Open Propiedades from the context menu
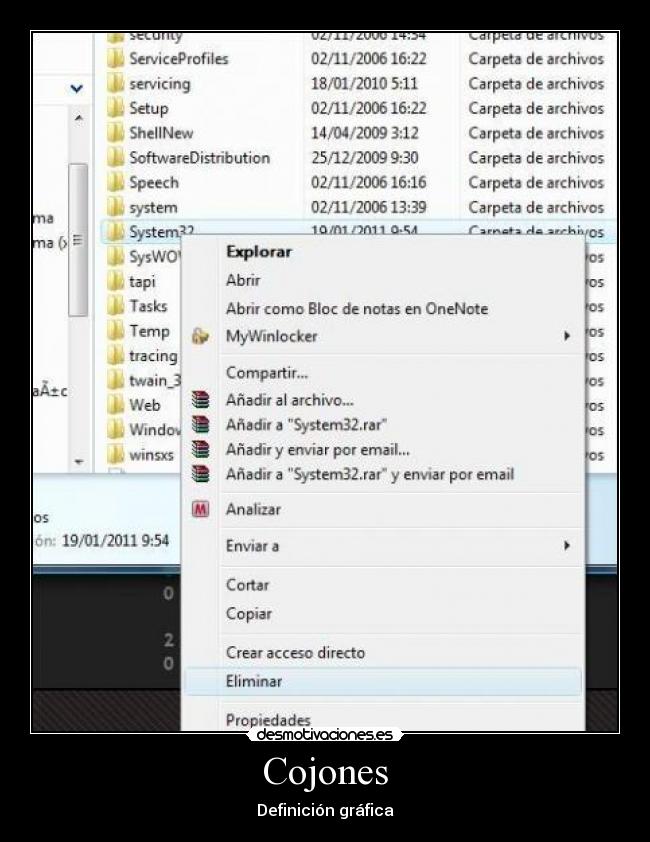 click(268, 720)
